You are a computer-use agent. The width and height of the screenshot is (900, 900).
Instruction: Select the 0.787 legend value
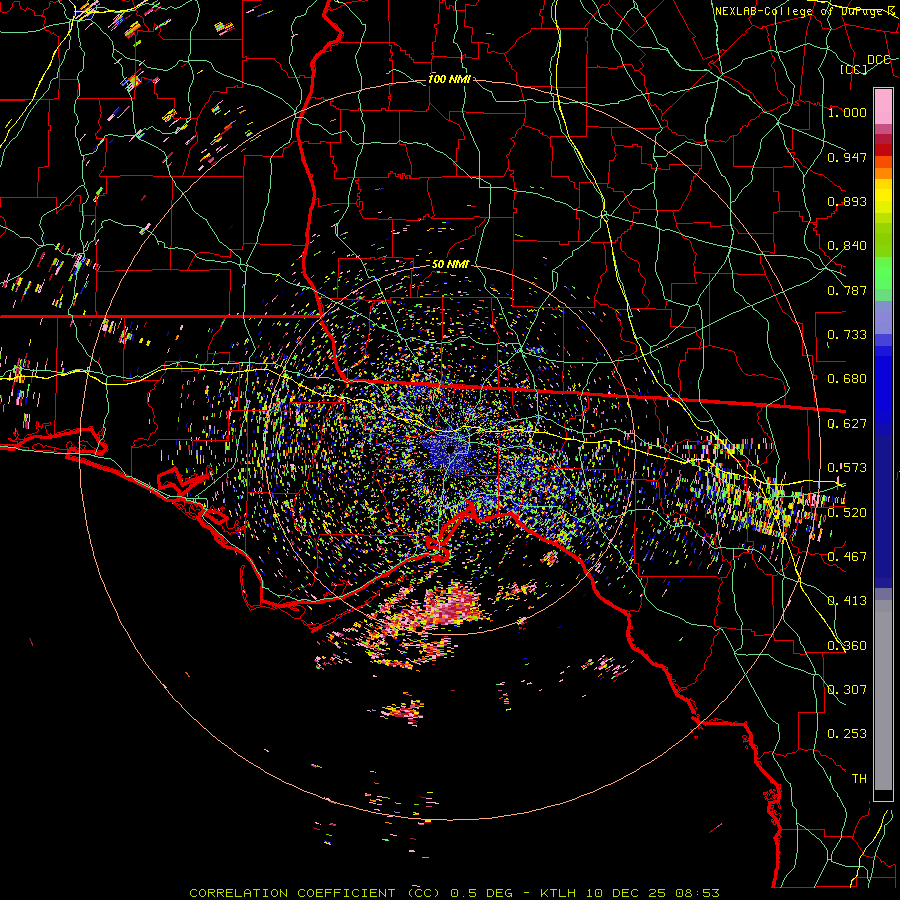[x=847, y=290]
